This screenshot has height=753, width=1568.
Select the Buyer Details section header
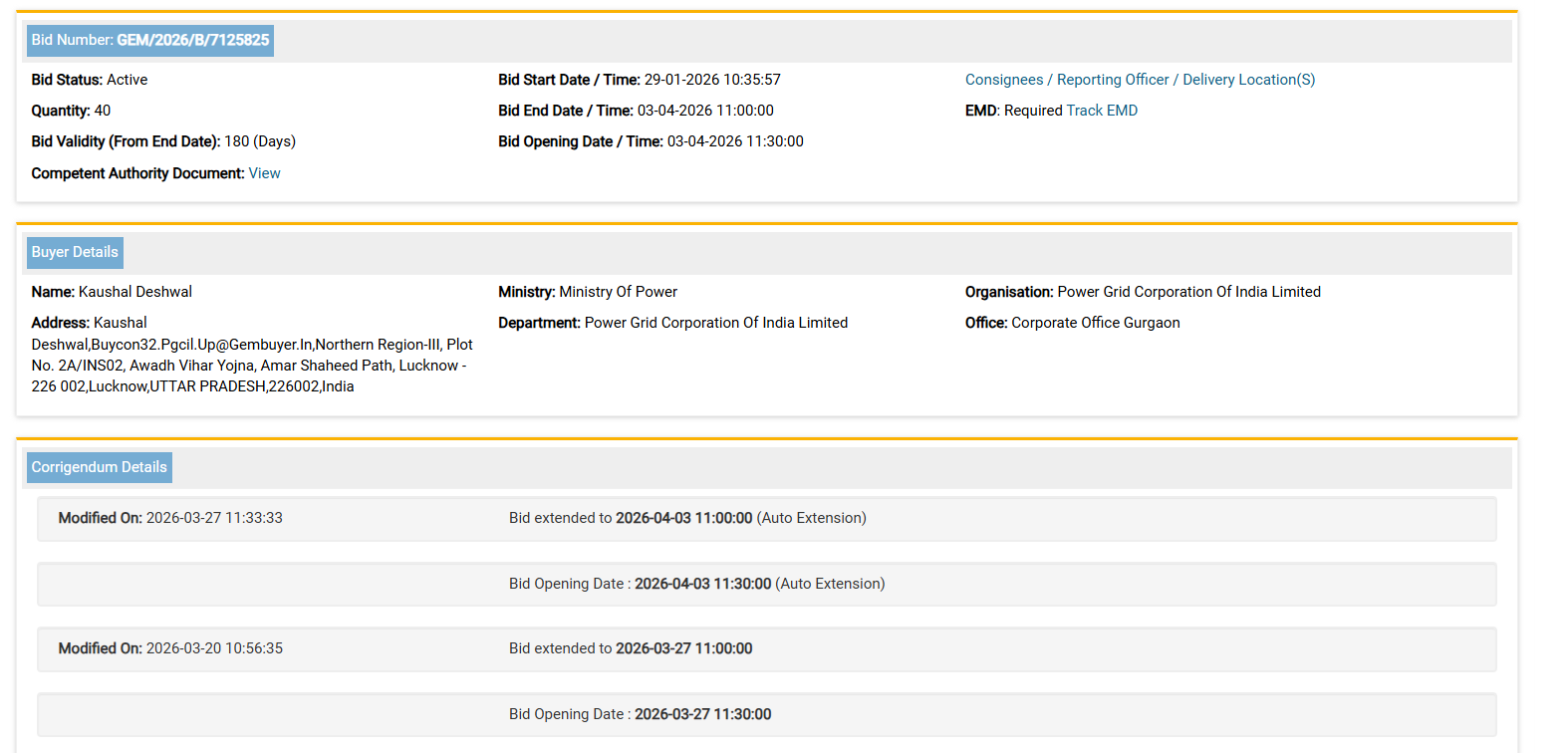point(75,253)
